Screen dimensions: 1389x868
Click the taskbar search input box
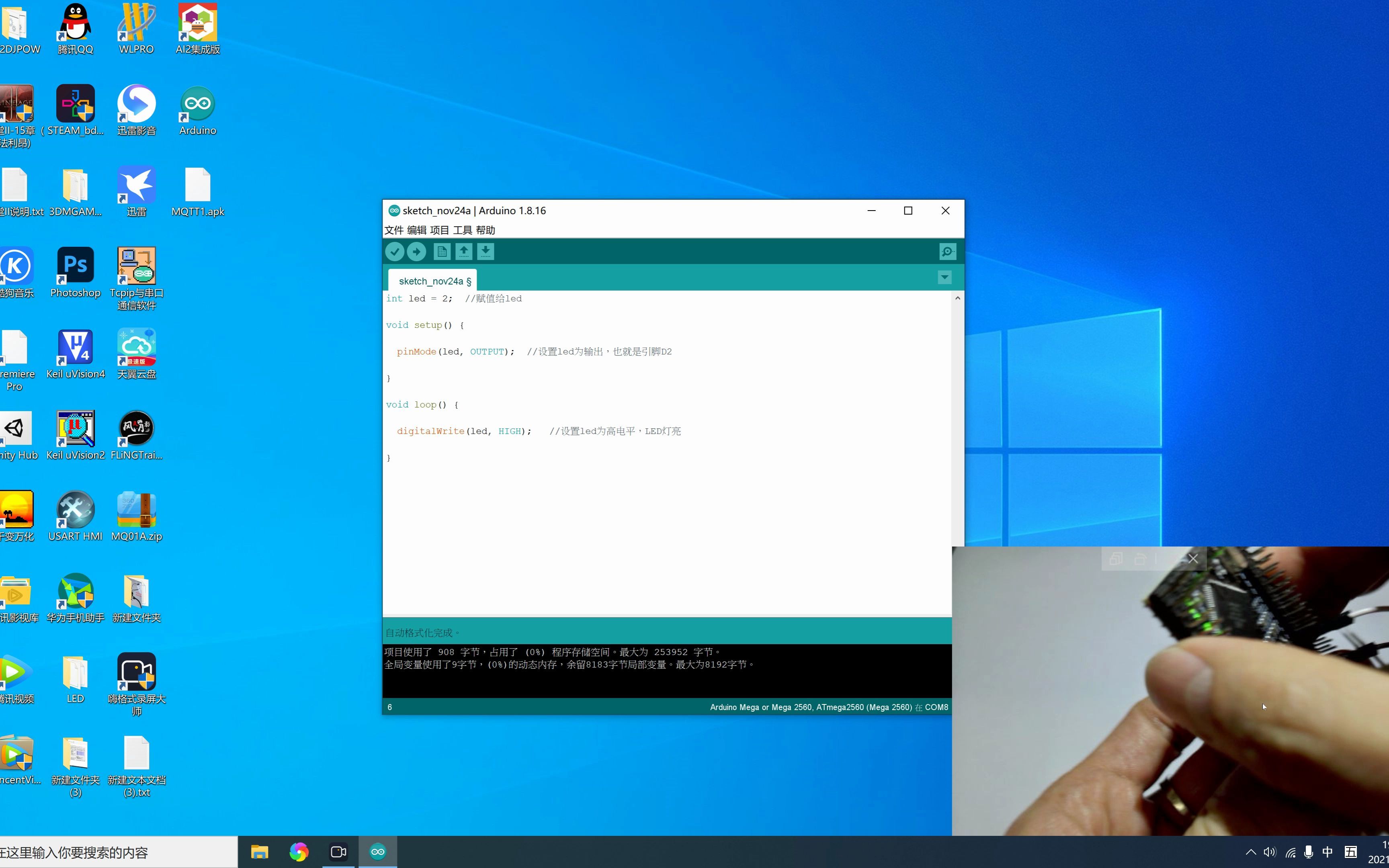tap(115, 852)
